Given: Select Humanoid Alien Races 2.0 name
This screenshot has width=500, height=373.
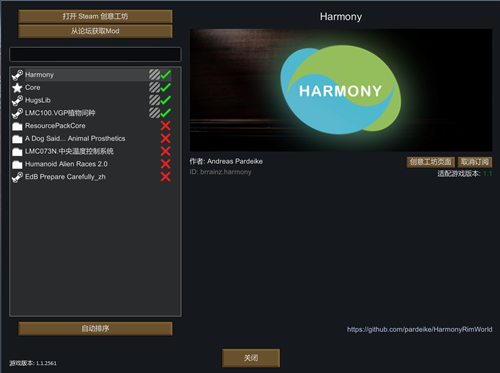Looking at the screenshot, I should pos(66,164).
